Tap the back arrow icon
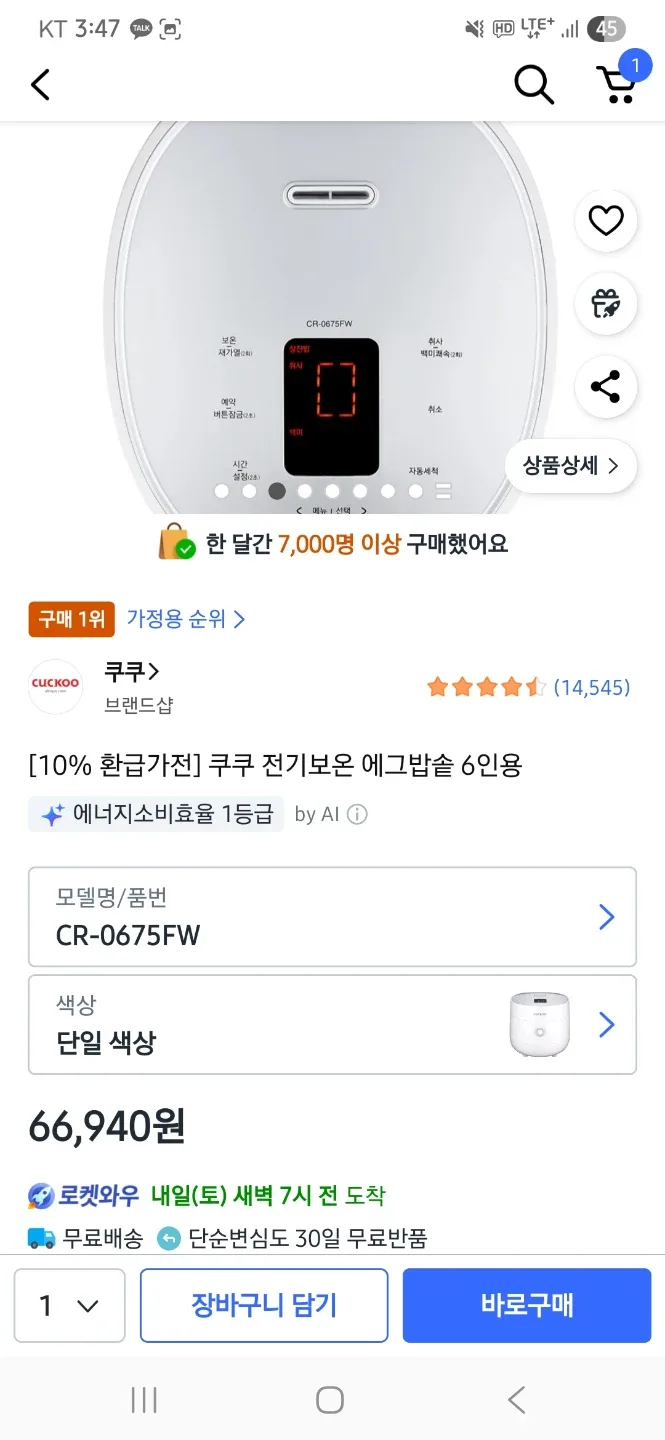This screenshot has height=1440, width=665. coord(40,85)
